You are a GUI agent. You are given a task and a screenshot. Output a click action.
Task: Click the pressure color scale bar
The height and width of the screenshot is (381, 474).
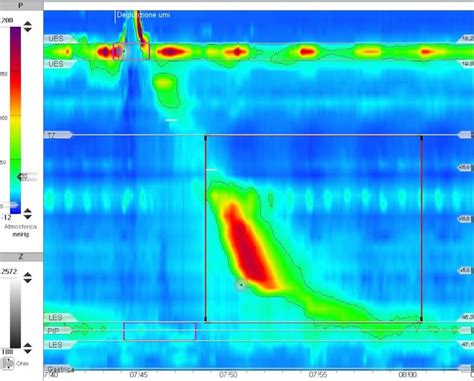(15, 120)
